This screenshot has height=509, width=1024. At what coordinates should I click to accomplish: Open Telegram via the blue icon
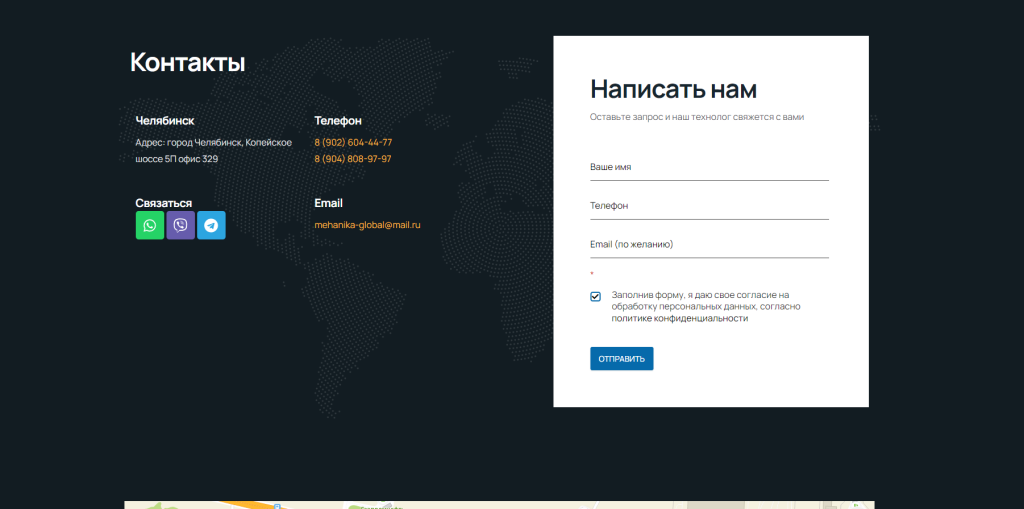(211, 225)
